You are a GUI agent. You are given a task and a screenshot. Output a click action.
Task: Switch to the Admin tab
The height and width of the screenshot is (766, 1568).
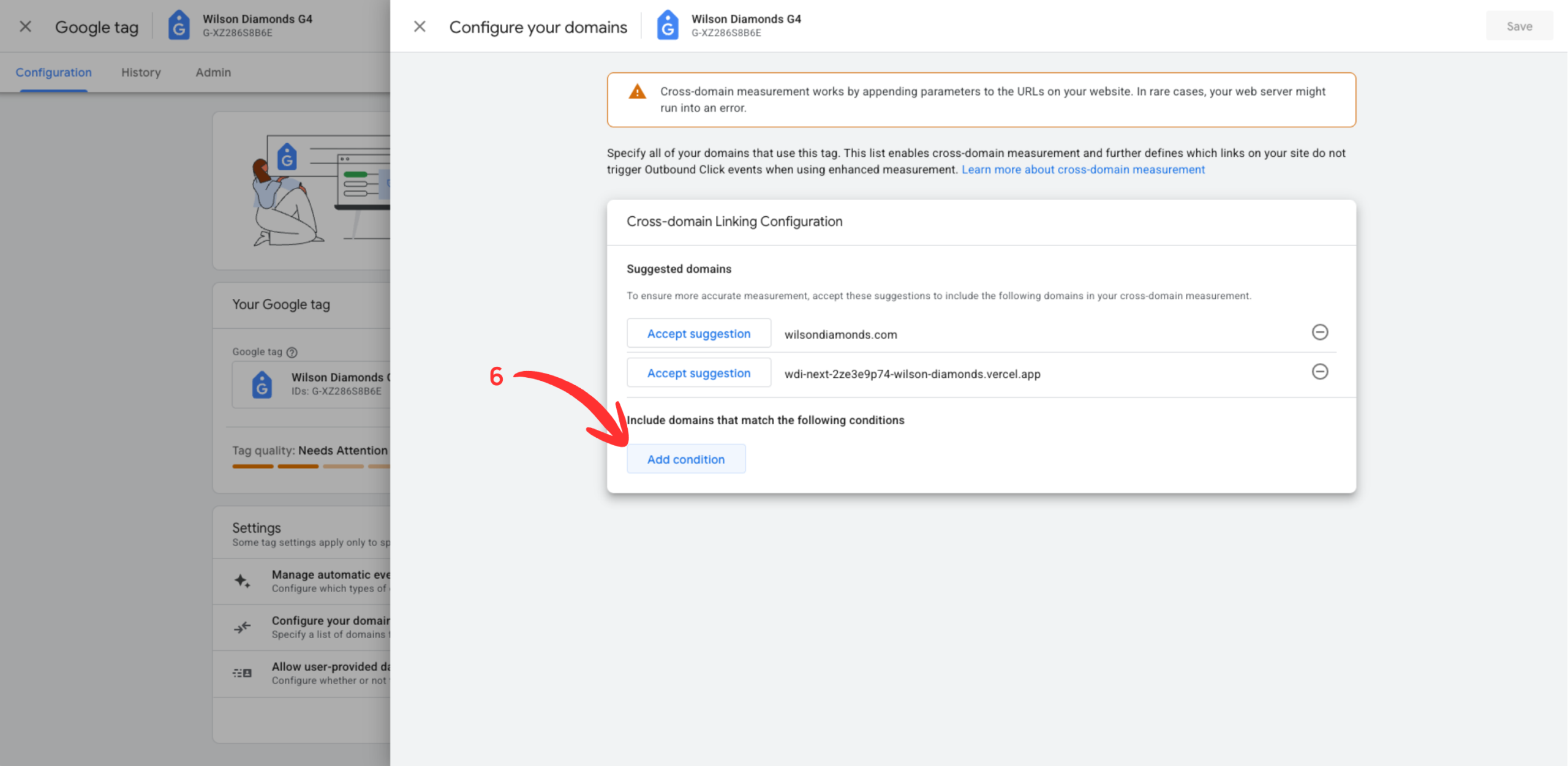[x=213, y=72]
